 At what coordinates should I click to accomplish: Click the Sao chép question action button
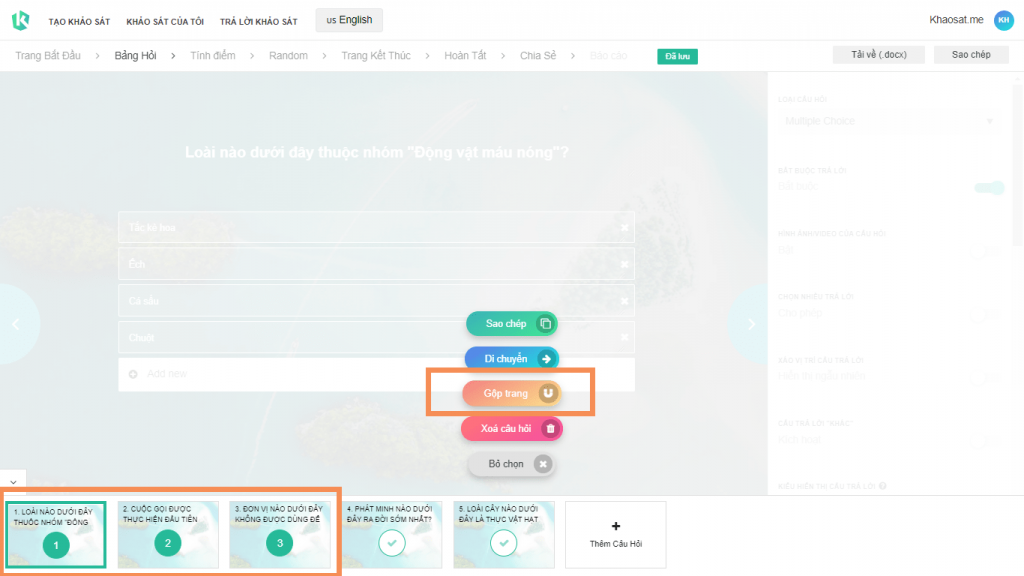pyautogui.click(x=511, y=324)
